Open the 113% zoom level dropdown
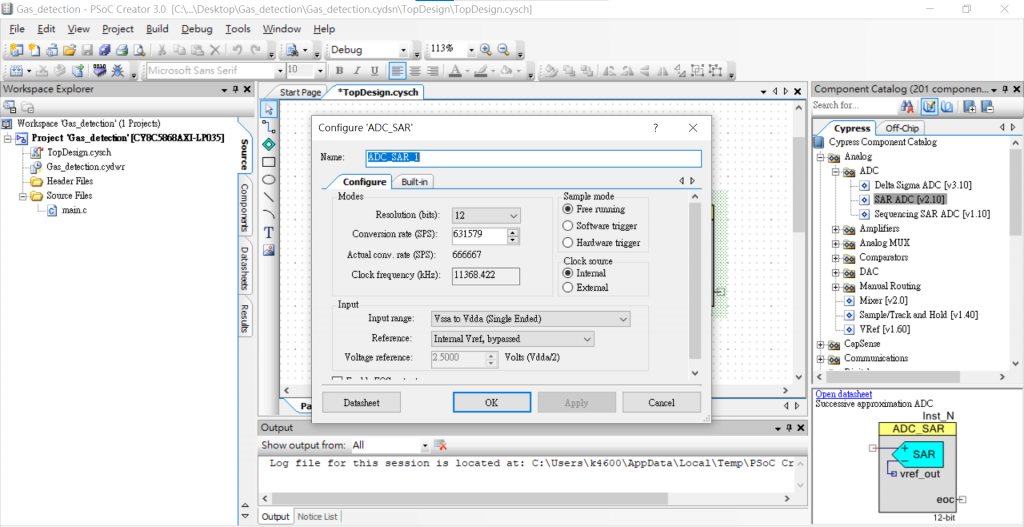The height and width of the screenshot is (527, 1024). (471, 50)
